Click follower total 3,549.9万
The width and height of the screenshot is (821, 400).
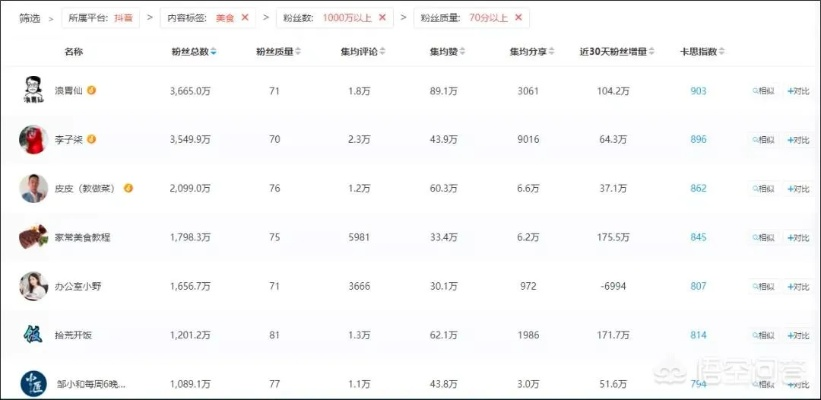(190, 140)
